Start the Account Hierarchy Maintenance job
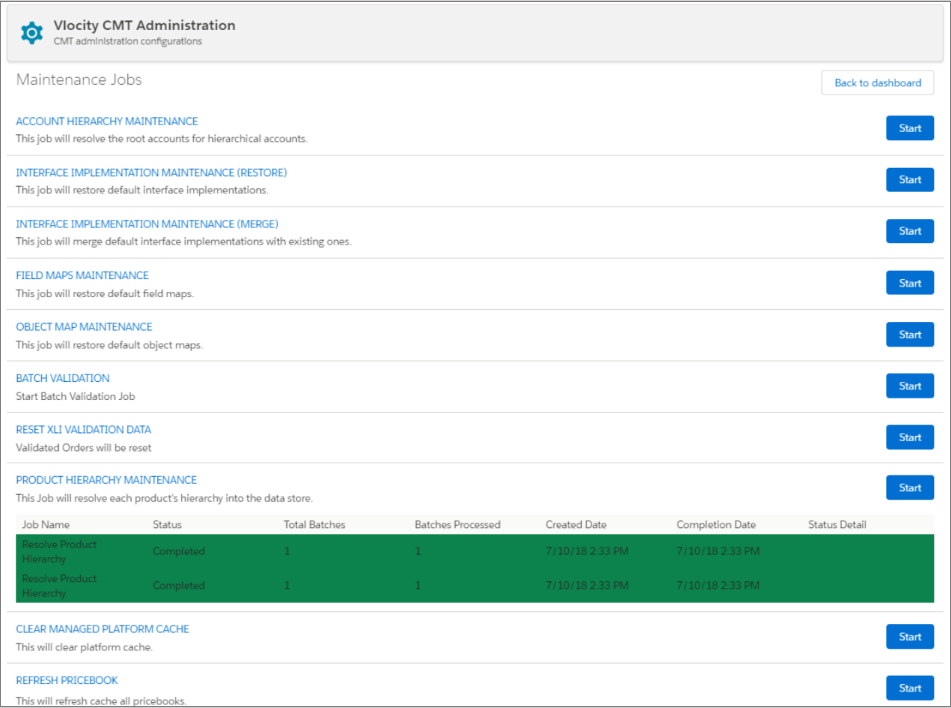 pyautogui.click(x=910, y=128)
